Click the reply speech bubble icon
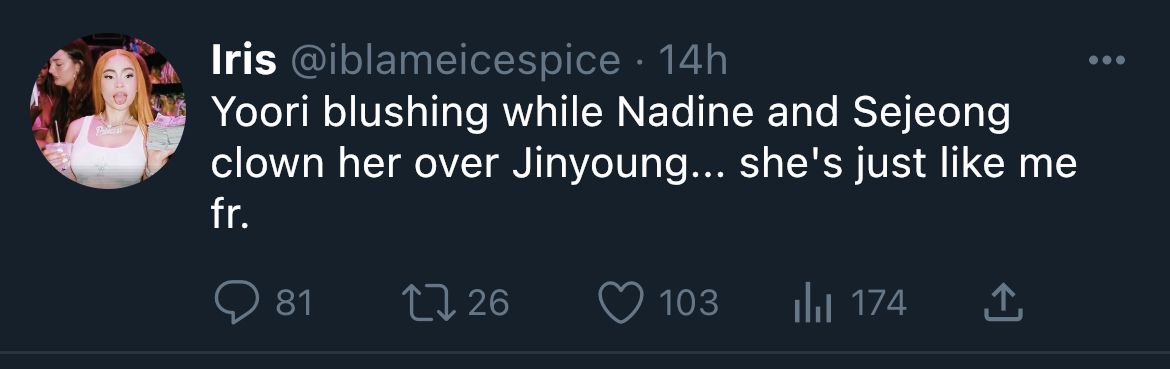The image size is (1170, 369). [x=236, y=303]
